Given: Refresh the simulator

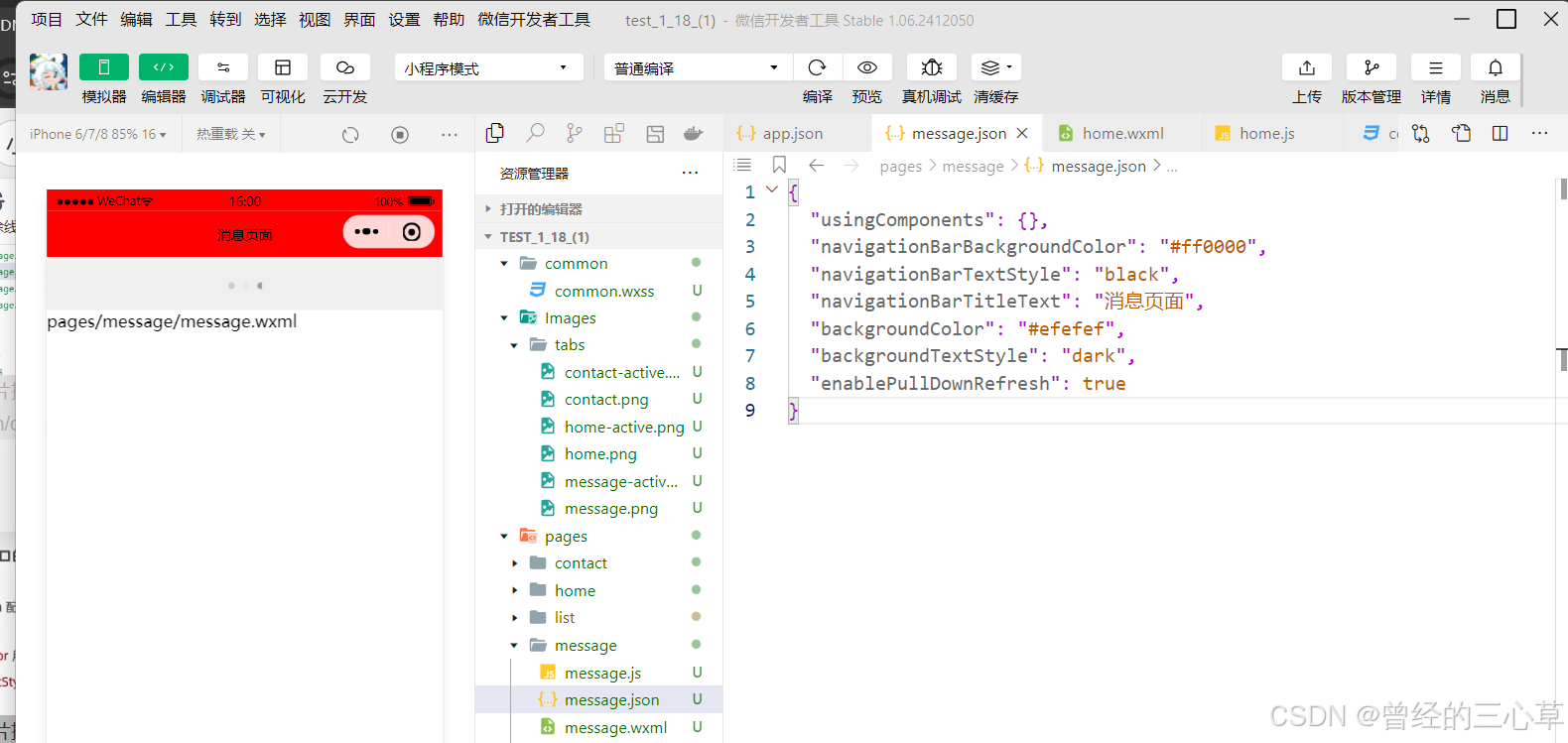Looking at the screenshot, I should click(350, 135).
